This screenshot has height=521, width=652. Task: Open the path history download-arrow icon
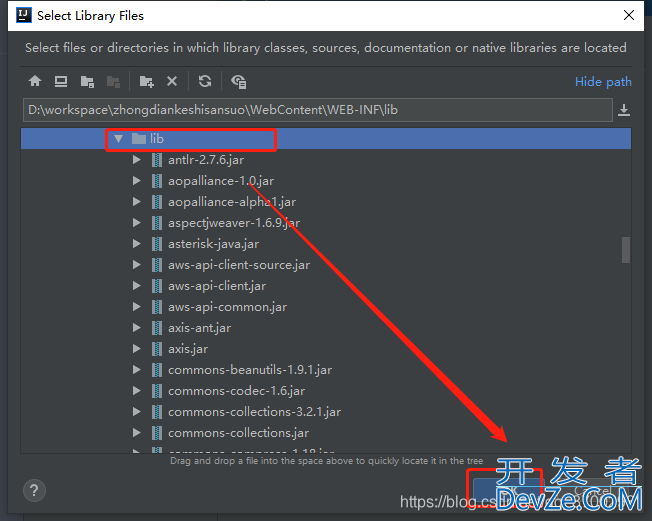pos(624,110)
